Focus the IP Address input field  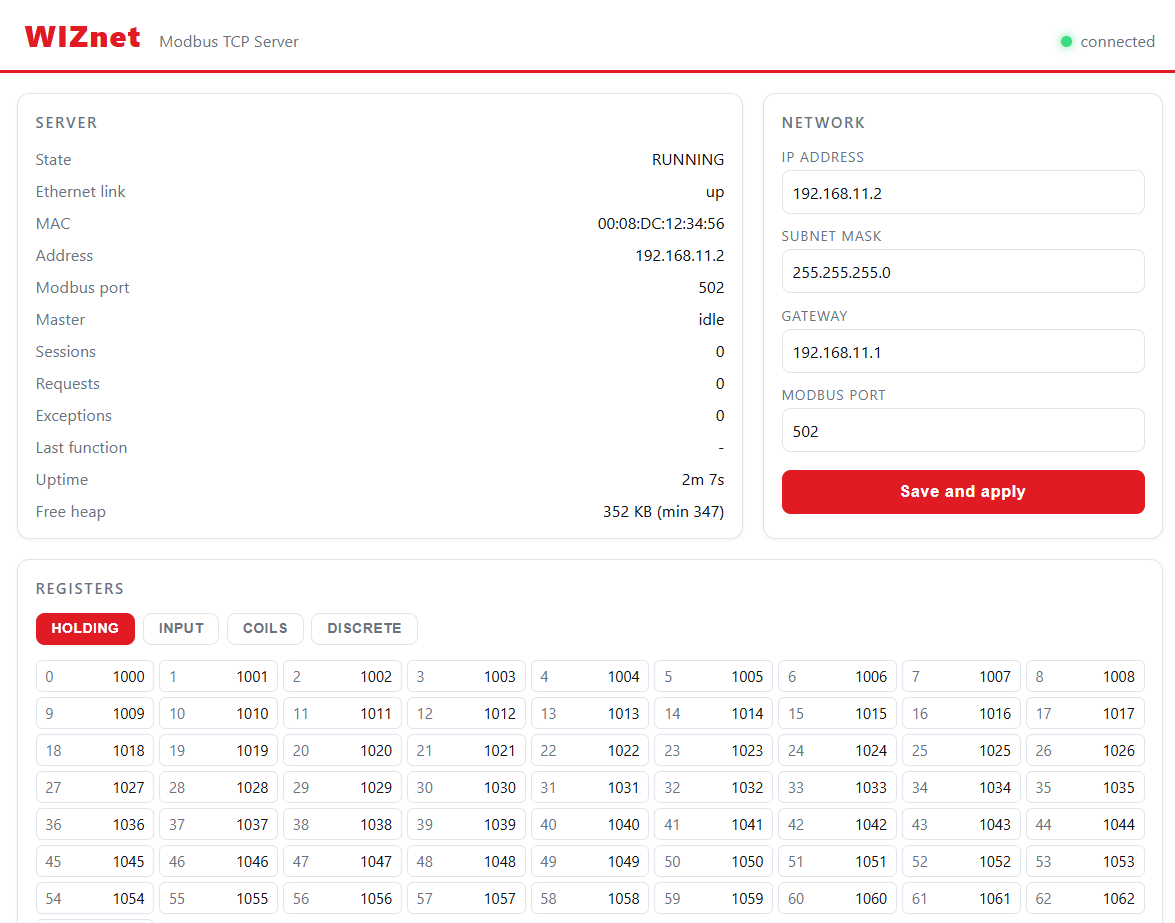[x=963, y=193]
